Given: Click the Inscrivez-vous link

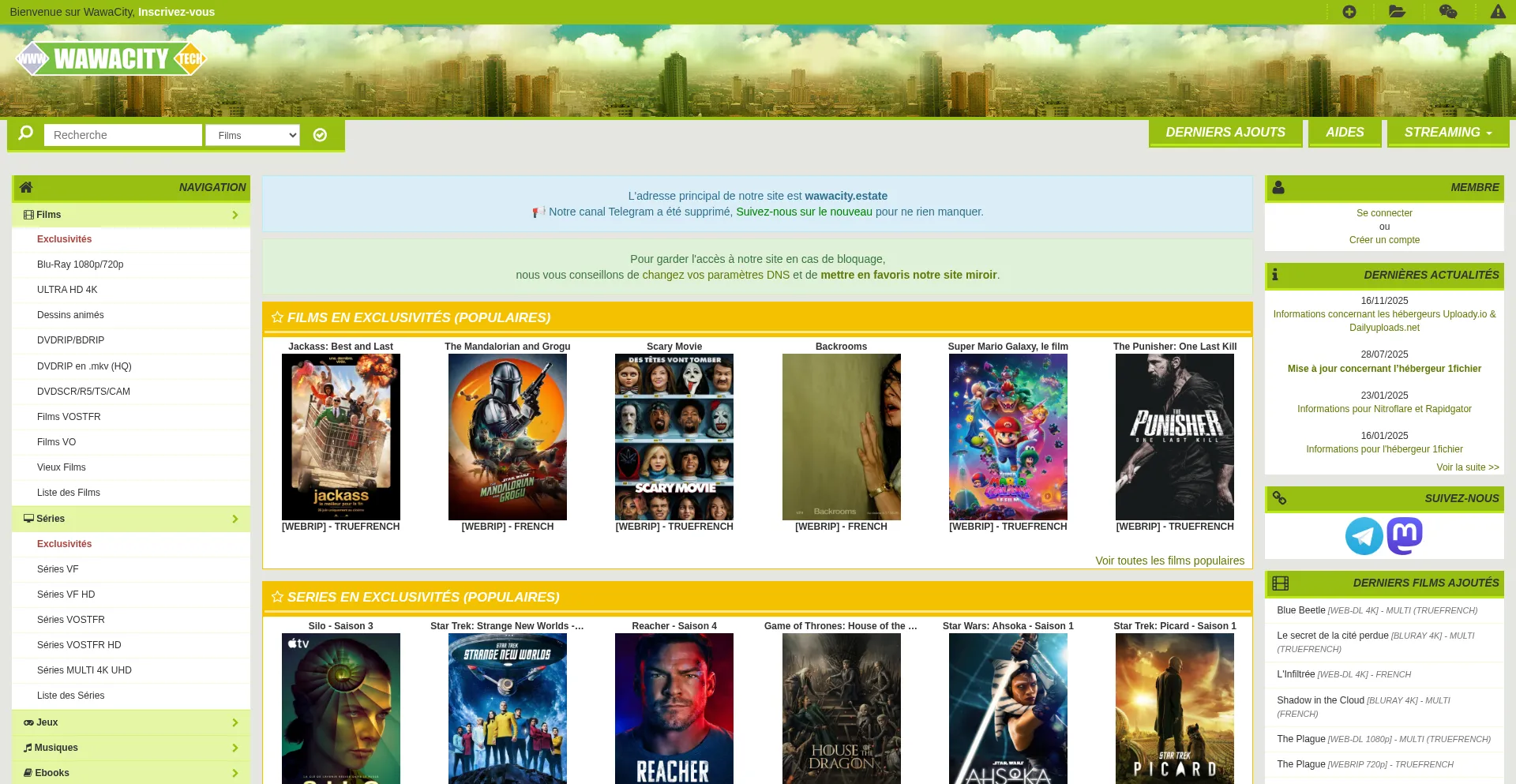Looking at the screenshot, I should 176,12.
